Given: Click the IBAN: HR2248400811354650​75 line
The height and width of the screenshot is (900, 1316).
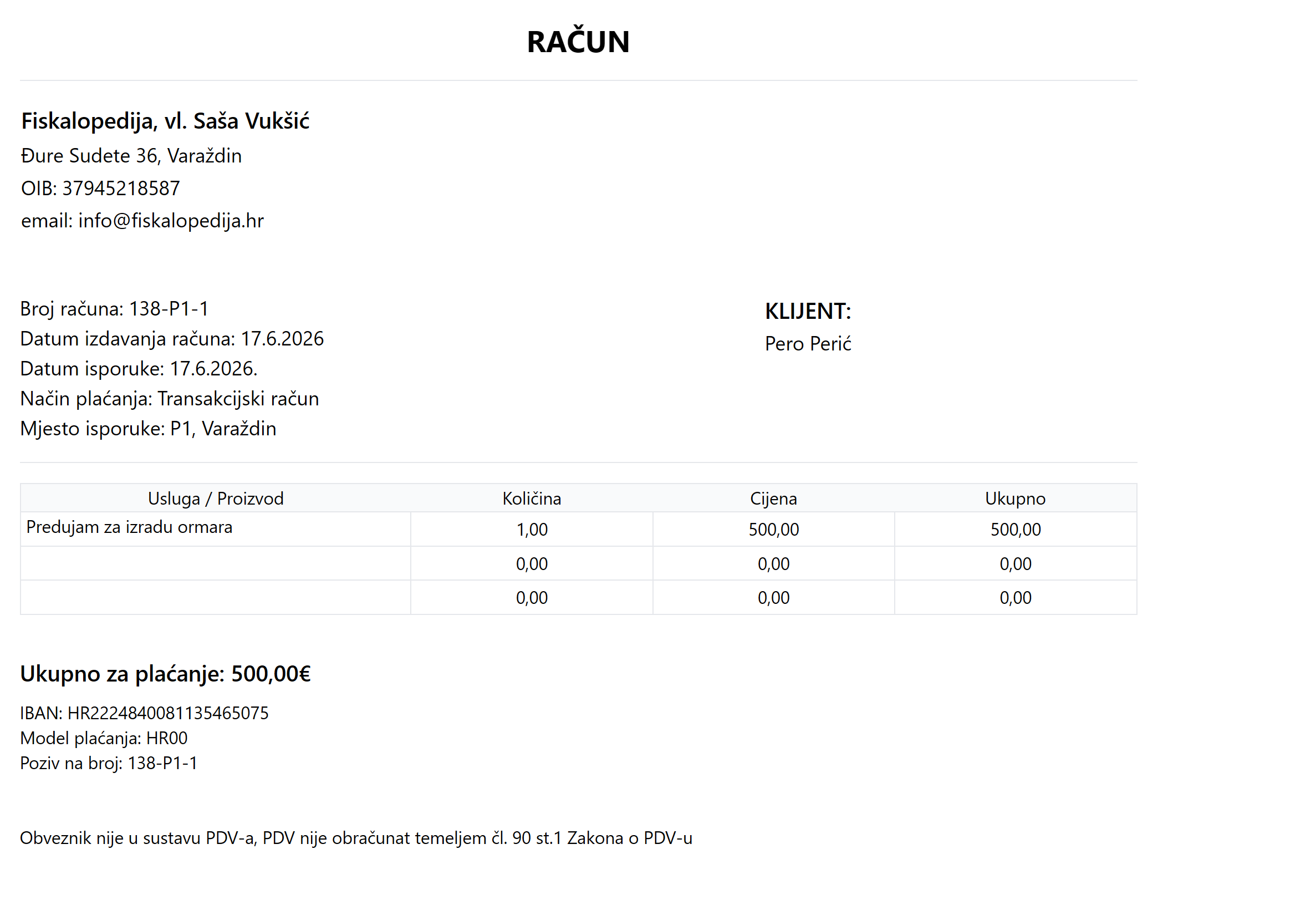Looking at the screenshot, I should (144, 713).
